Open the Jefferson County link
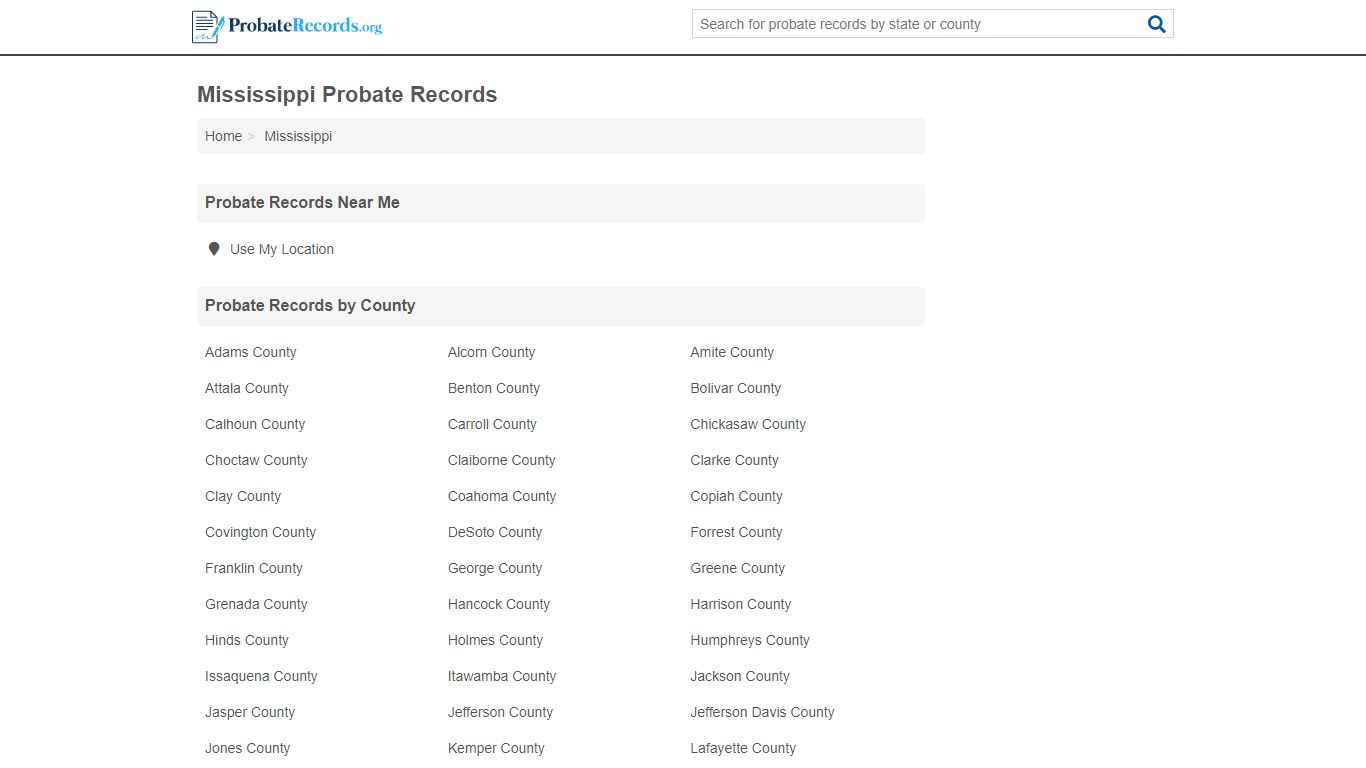Screen dimensions: 1366x768 click(500, 712)
